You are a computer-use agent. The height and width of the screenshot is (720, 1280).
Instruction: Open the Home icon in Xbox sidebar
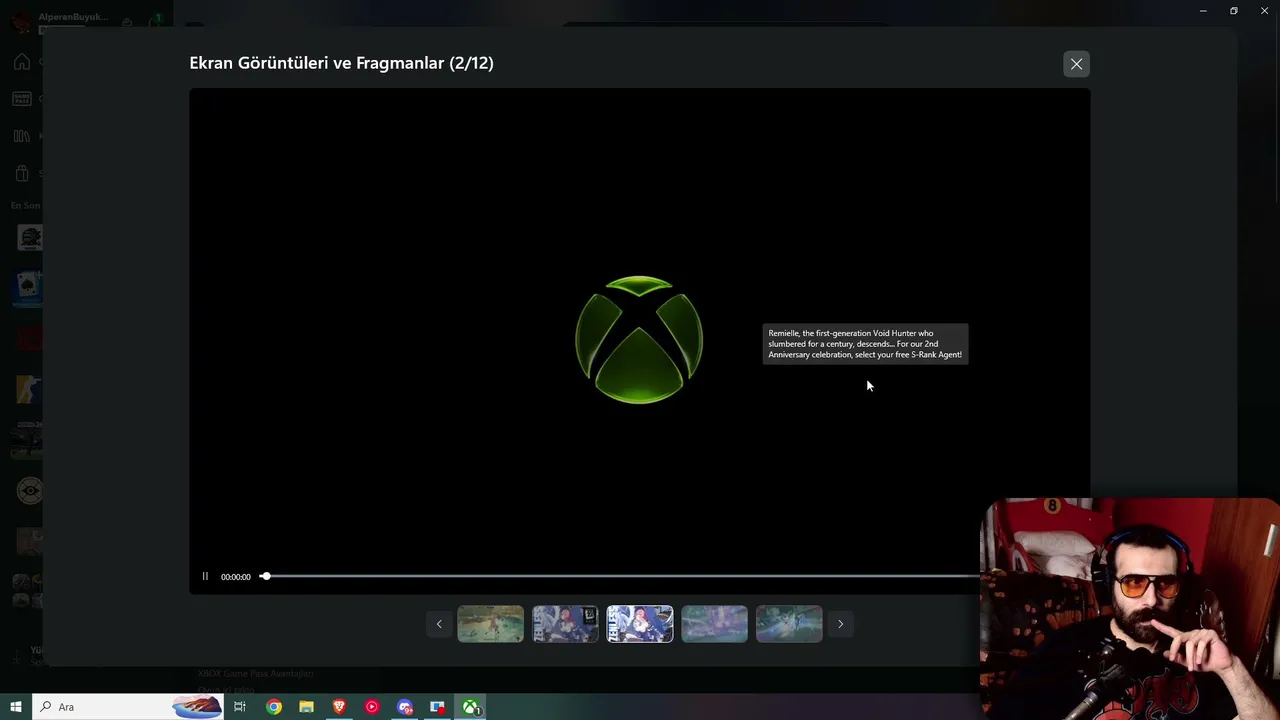[22, 62]
